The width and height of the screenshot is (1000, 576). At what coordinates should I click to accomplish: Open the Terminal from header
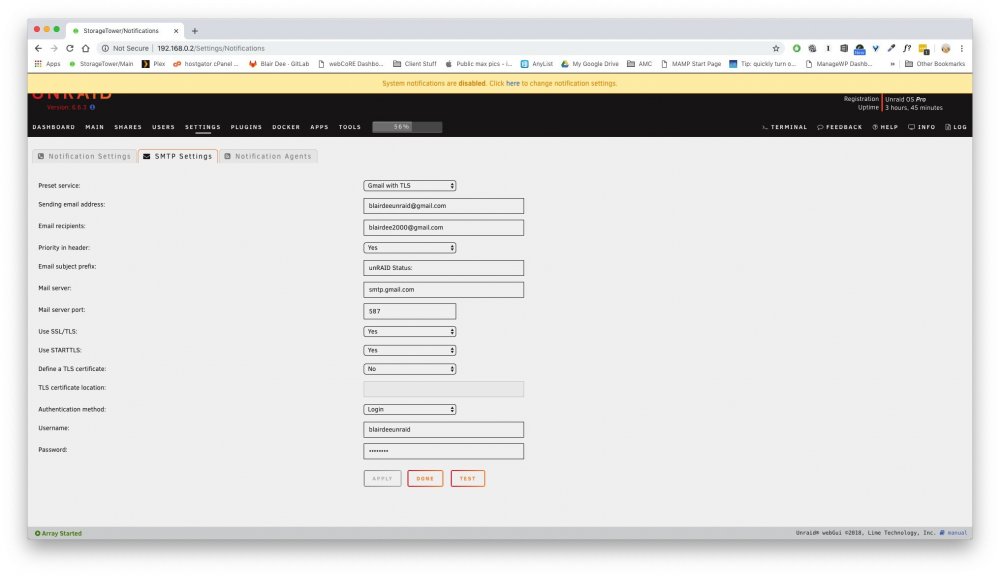pyautogui.click(x=784, y=127)
